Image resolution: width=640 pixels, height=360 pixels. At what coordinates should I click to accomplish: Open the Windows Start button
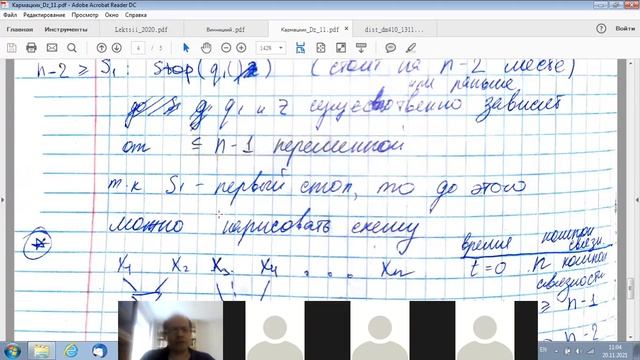12,351
